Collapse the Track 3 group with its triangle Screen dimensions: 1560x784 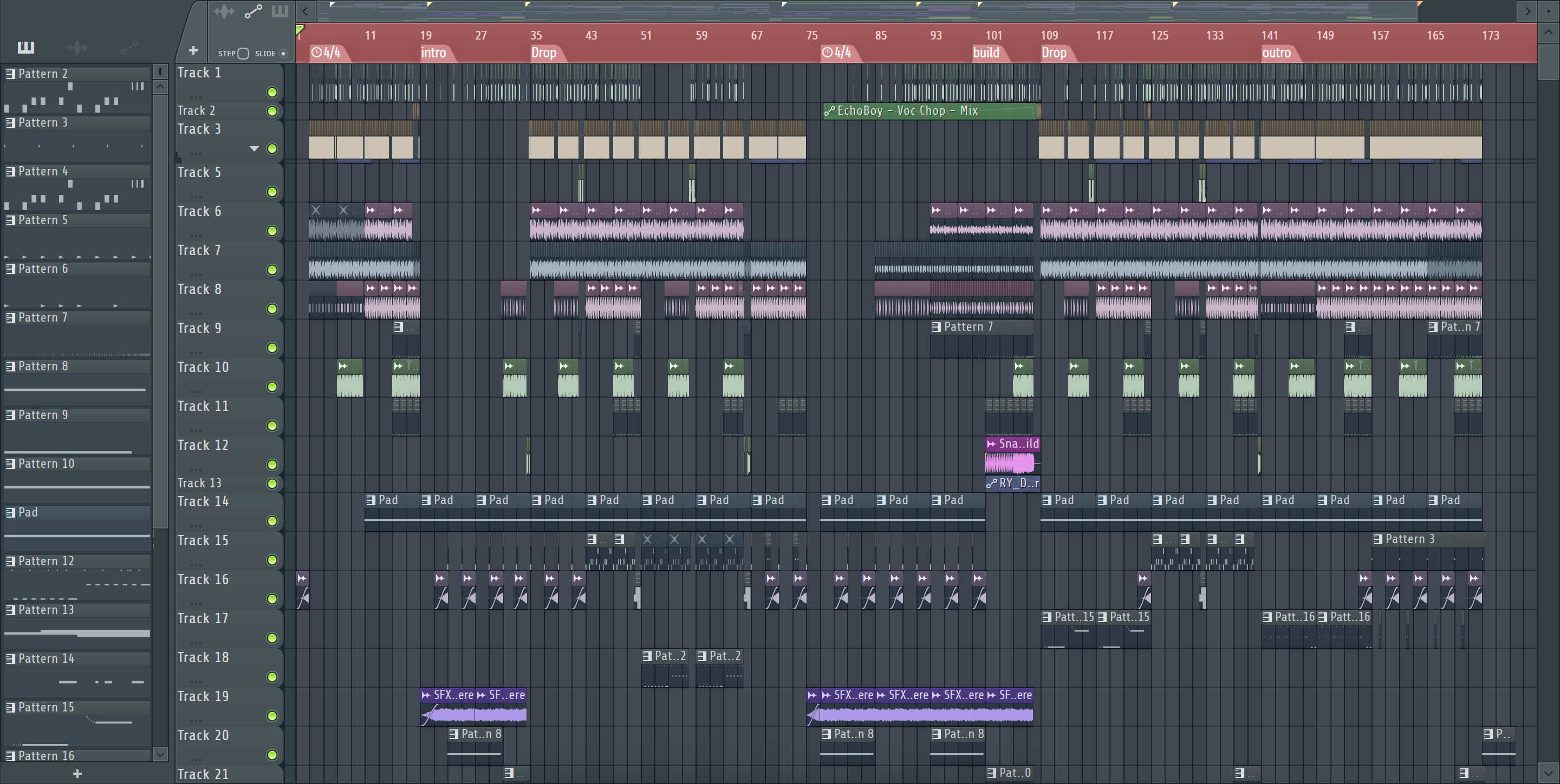coord(255,148)
